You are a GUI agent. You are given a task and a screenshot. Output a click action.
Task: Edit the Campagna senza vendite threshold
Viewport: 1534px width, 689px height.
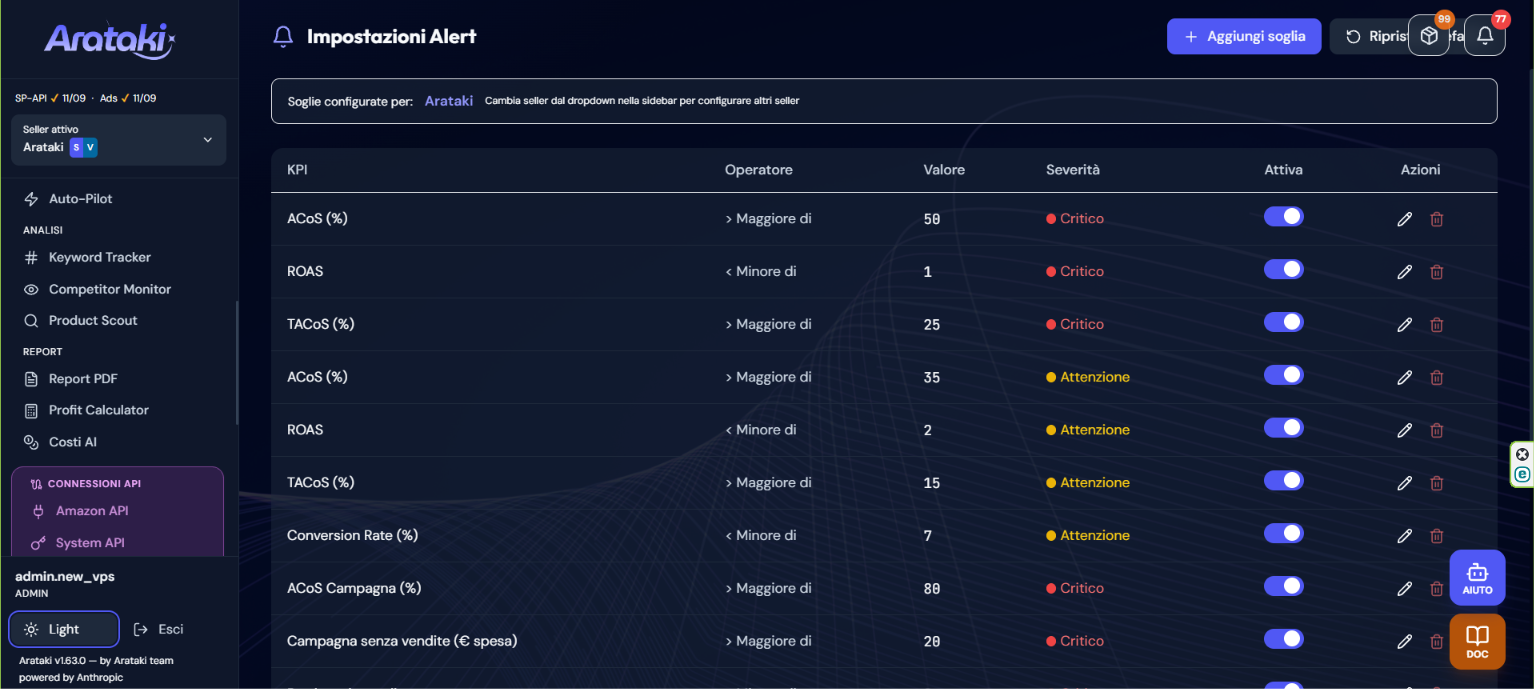(x=1405, y=641)
